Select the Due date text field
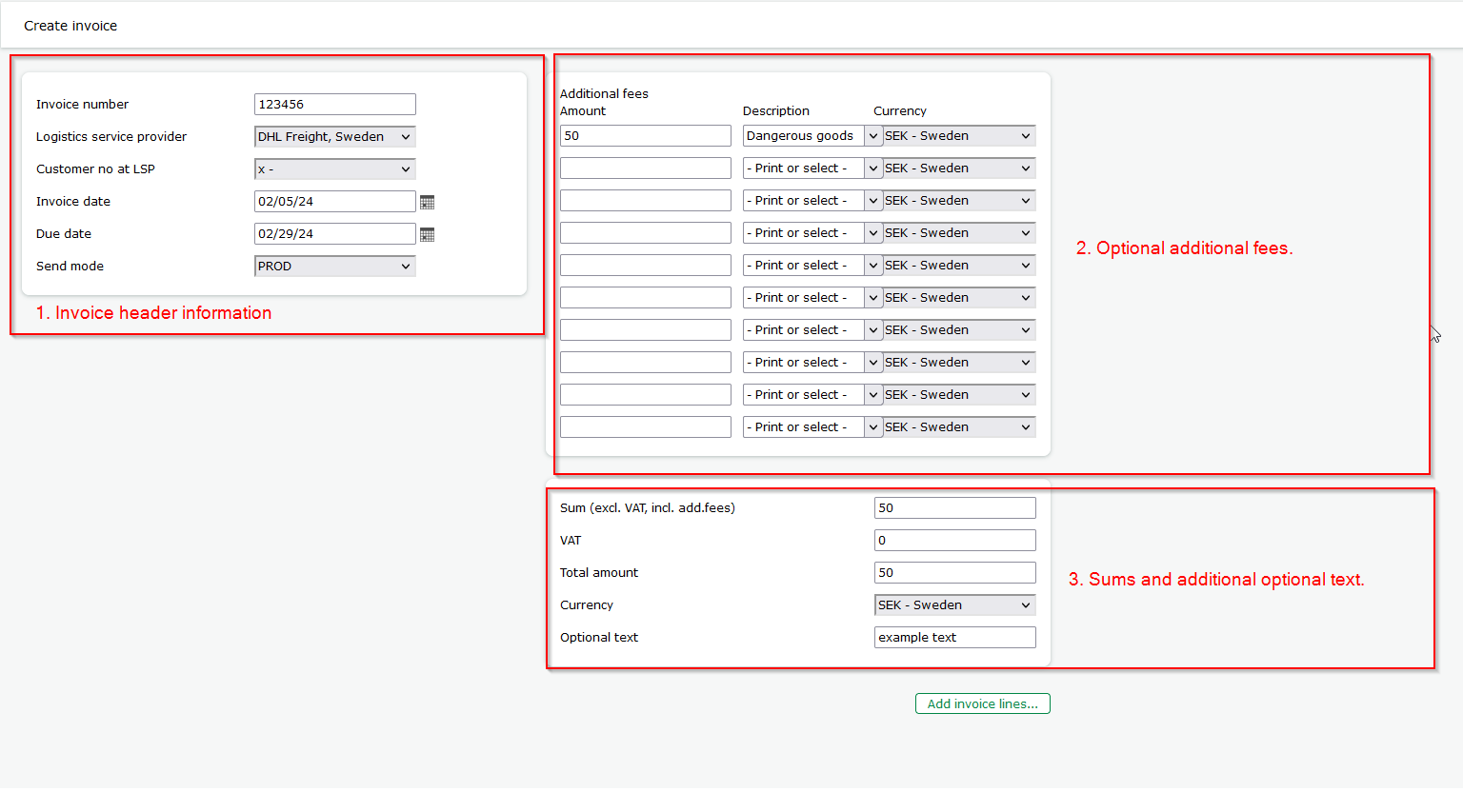Image resolution: width=1463 pixels, height=812 pixels. coord(334,233)
